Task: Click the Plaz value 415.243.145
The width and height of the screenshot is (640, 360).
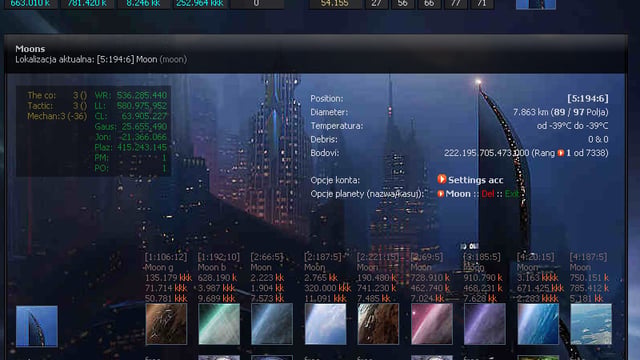Action: 142,147
